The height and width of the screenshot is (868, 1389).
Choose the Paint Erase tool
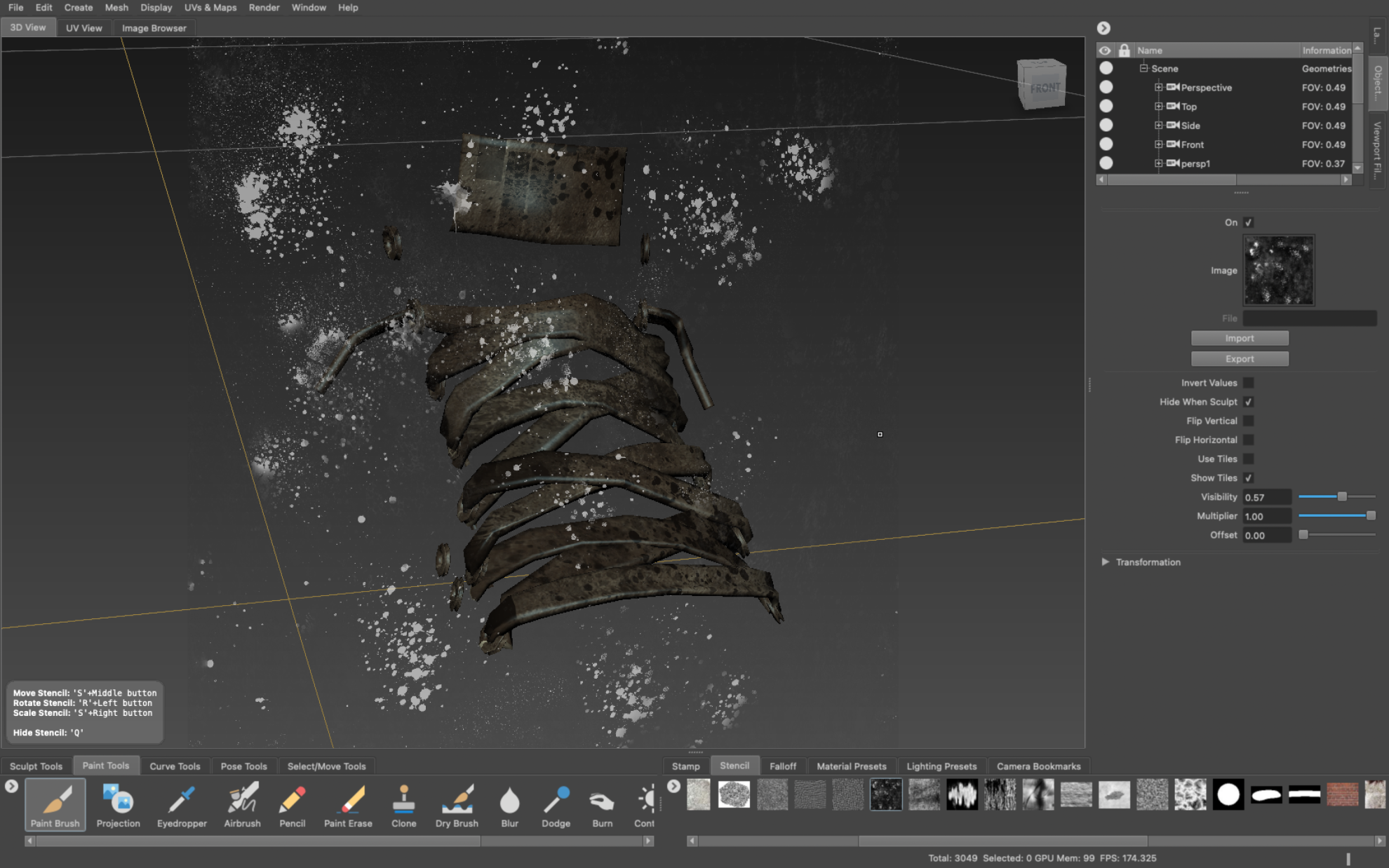[x=348, y=805]
